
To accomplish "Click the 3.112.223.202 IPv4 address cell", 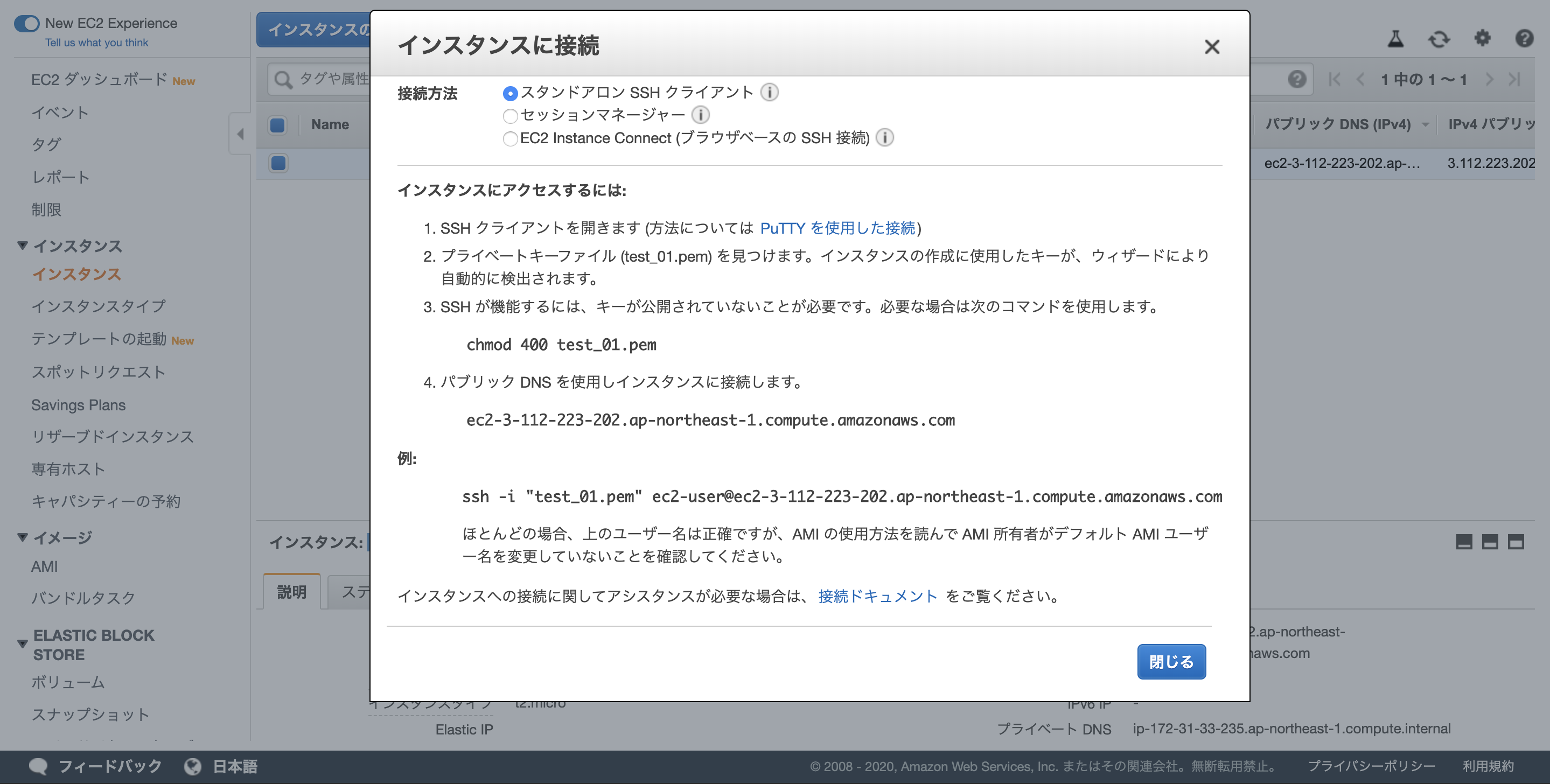I will [1490, 163].
